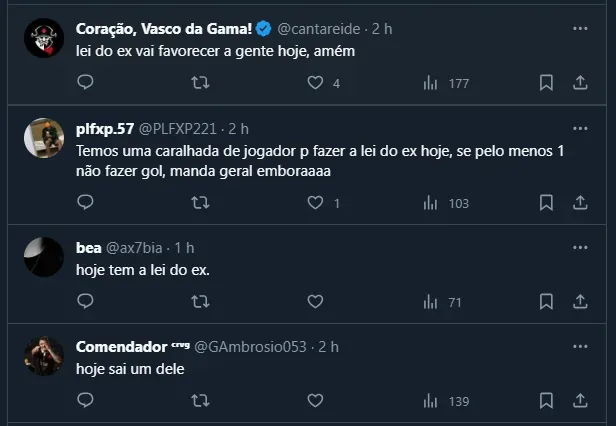Share the Coração, Vasco da Gama! tweet
The width and height of the screenshot is (616, 426).
pyautogui.click(x=580, y=83)
